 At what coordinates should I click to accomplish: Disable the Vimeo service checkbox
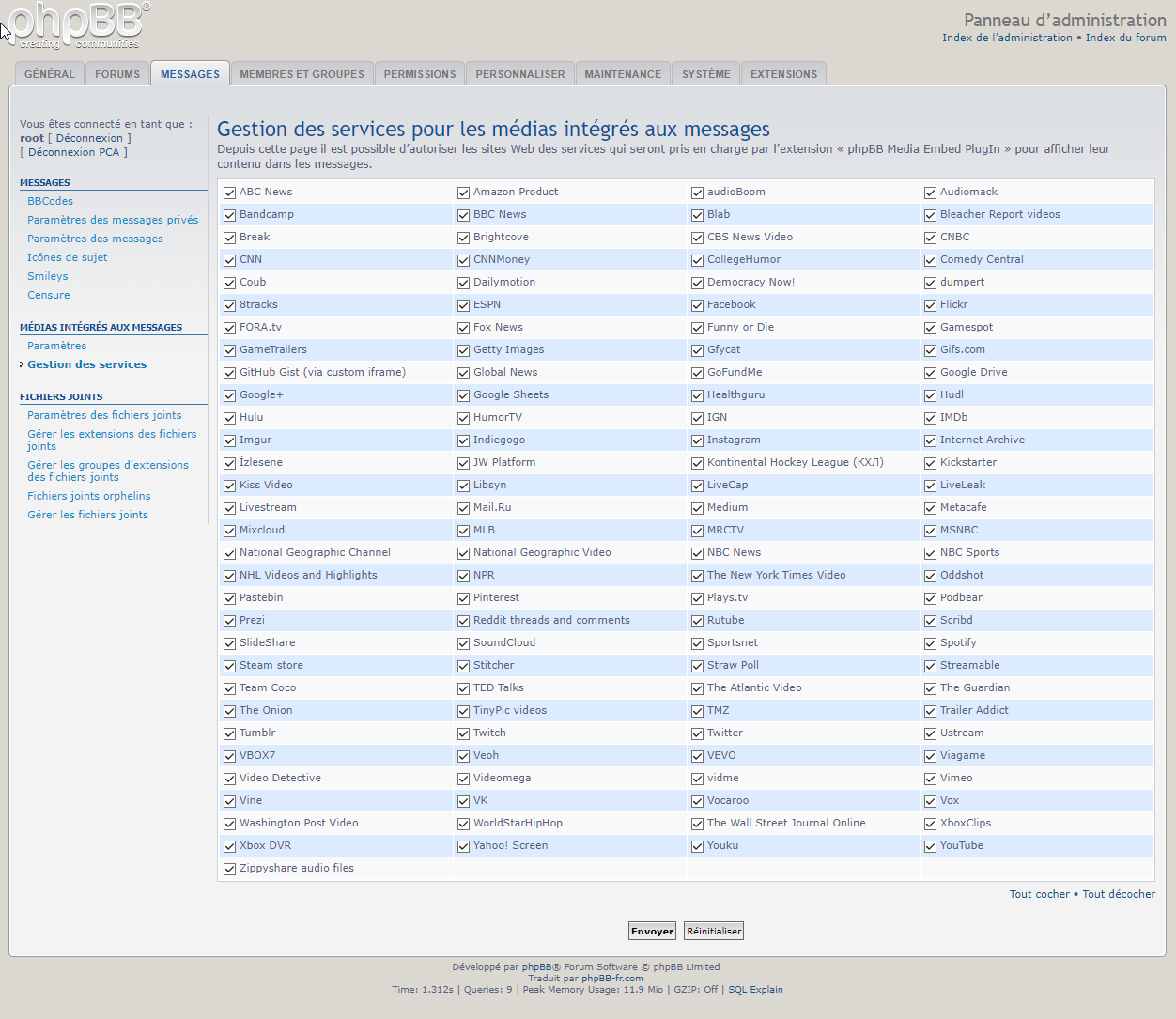coord(931,779)
